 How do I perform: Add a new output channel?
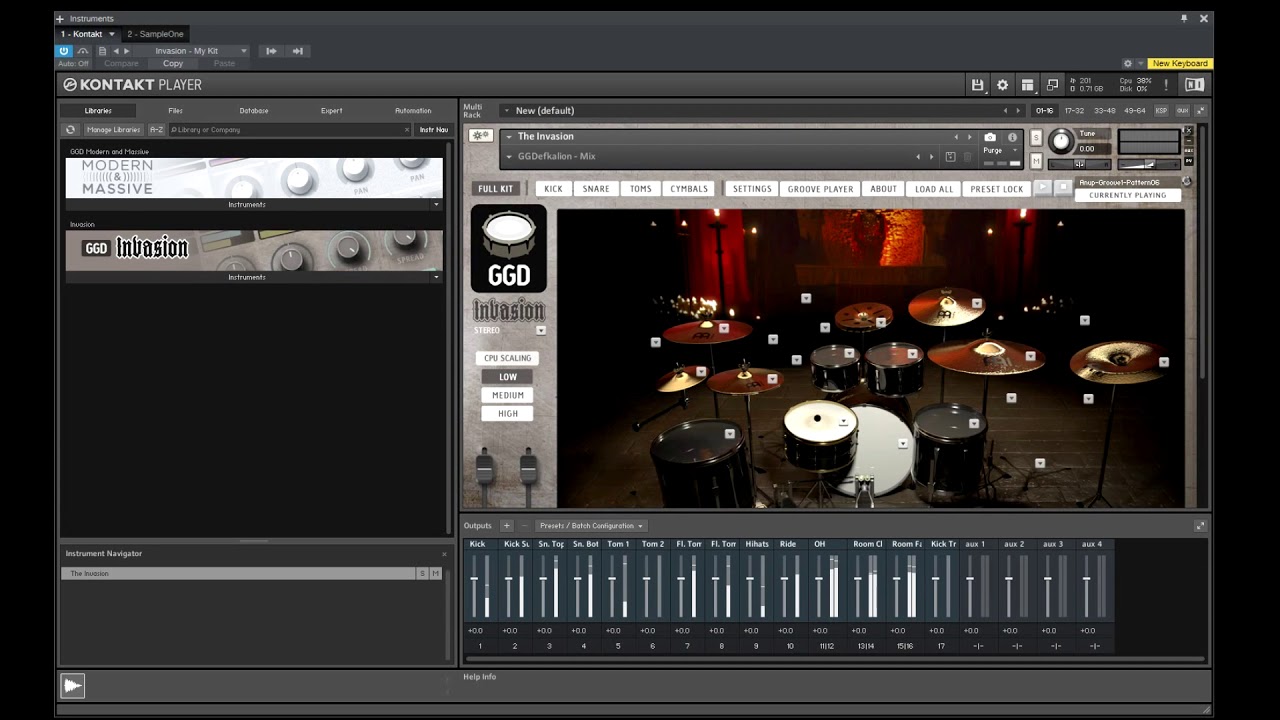(x=506, y=526)
